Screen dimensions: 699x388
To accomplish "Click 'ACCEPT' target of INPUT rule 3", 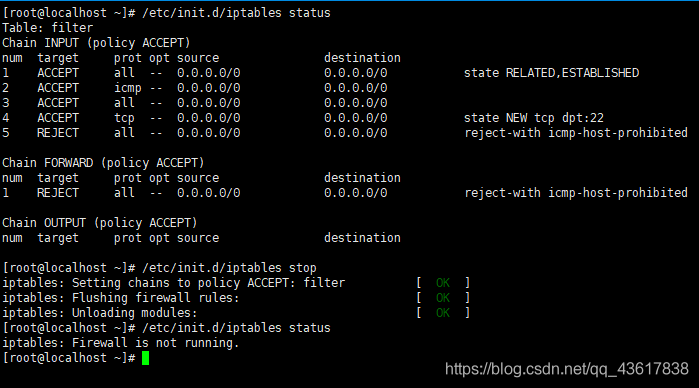I will coord(58,103).
